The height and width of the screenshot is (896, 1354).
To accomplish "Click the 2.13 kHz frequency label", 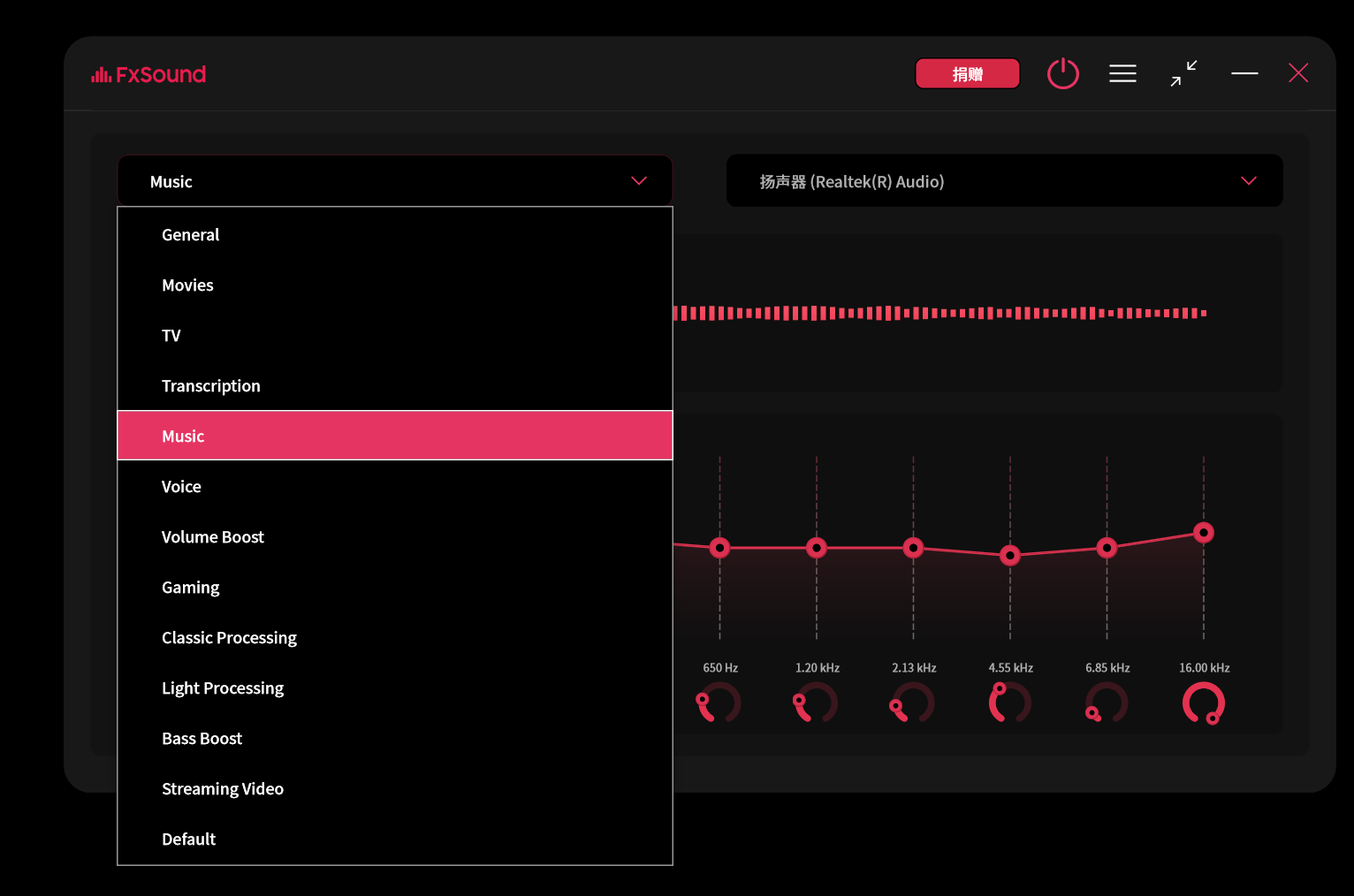I will pyautogui.click(x=914, y=668).
